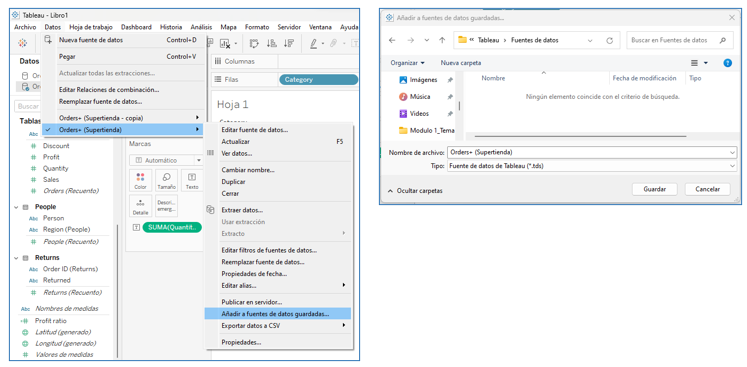This screenshot has width=747, height=367.
Task: Open the Organizar dropdown
Action: [407, 63]
